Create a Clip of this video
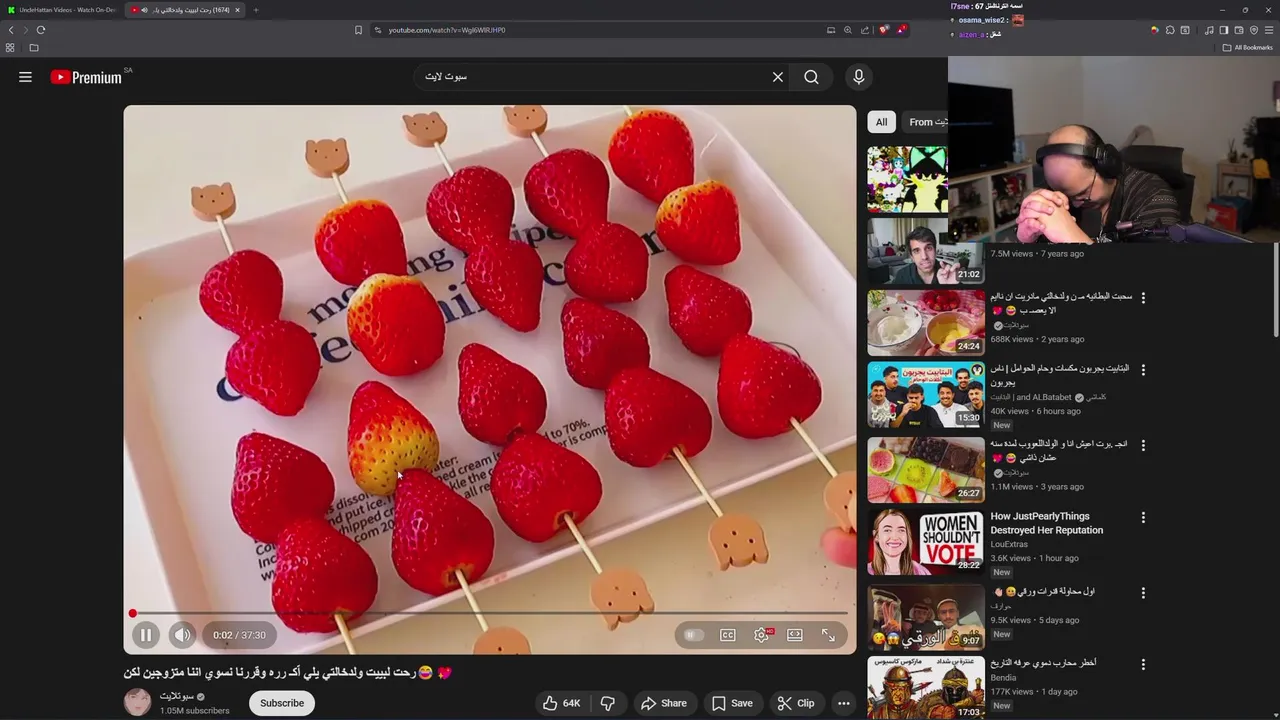The height and width of the screenshot is (720, 1280). [x=796, y=703]
